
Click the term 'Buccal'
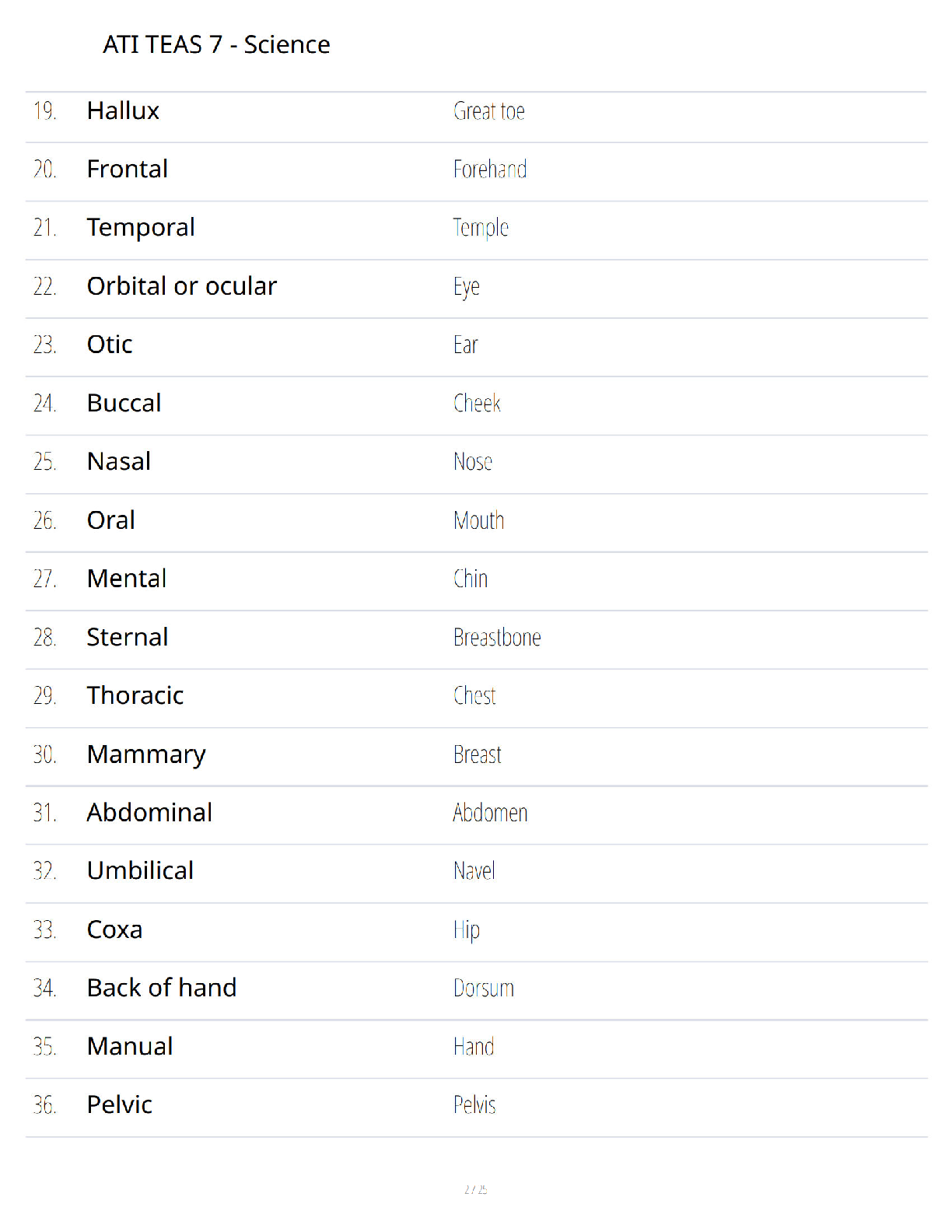124,403
